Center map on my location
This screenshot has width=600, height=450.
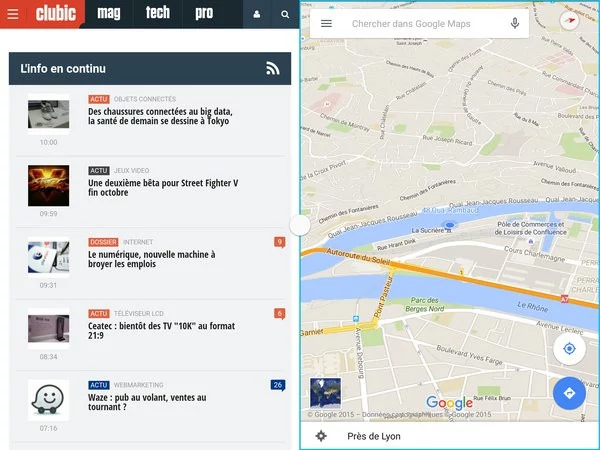[569, 349]
